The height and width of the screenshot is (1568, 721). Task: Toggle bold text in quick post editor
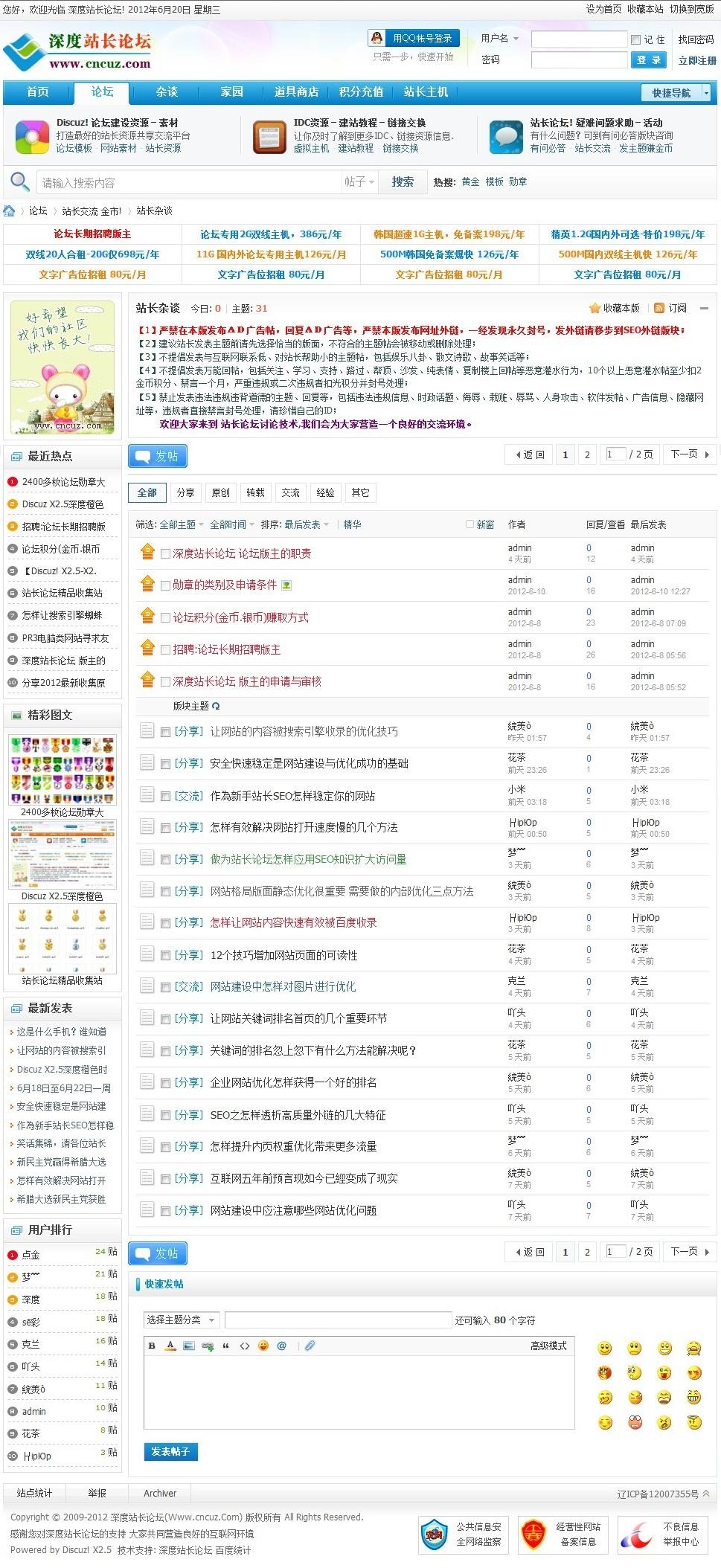(x=152, y=1346)
